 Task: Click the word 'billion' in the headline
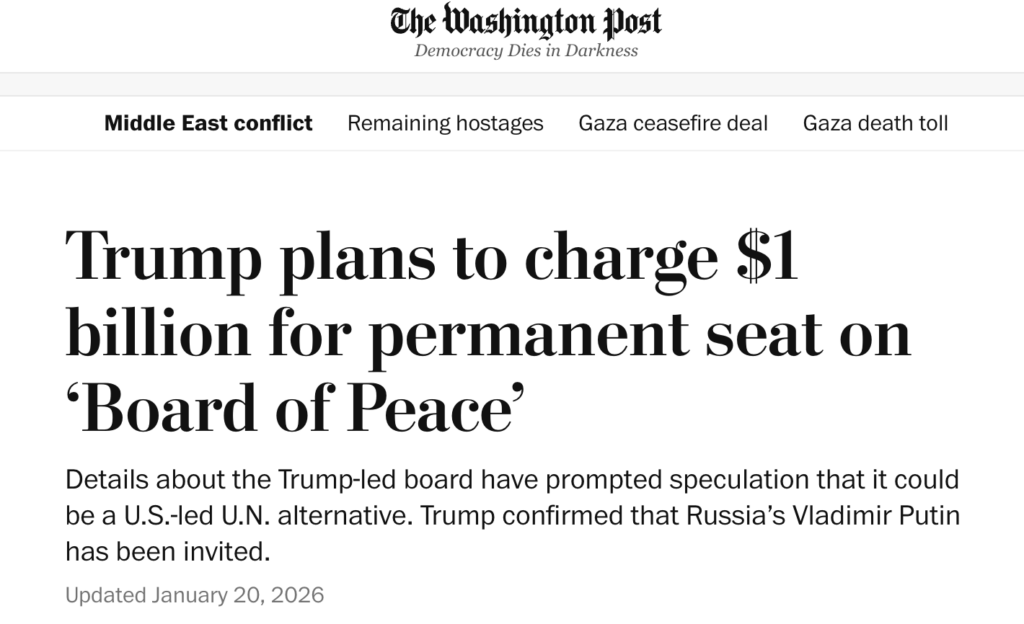[x=149, y=334]
